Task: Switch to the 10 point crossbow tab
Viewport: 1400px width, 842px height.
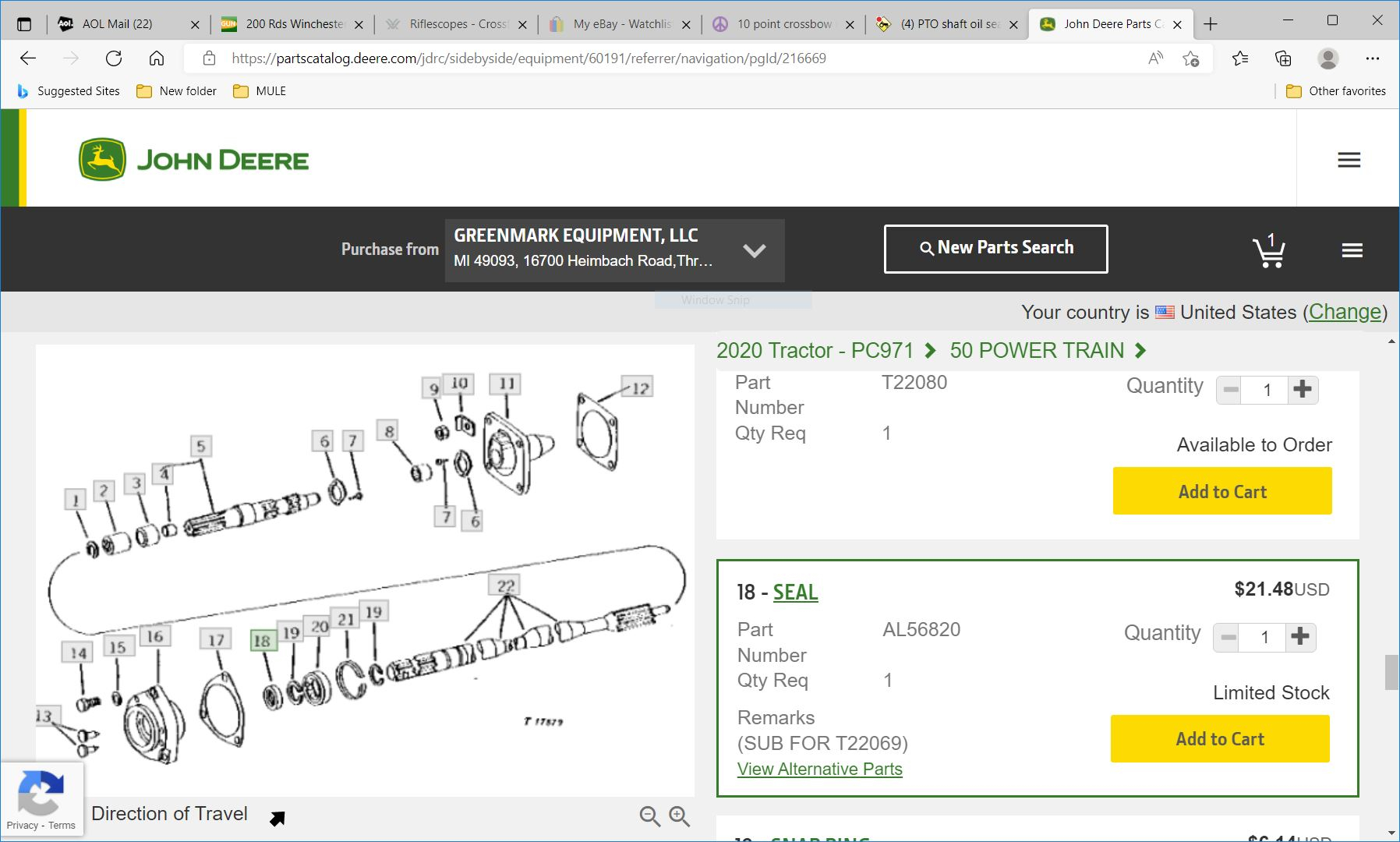Action: 783,24
